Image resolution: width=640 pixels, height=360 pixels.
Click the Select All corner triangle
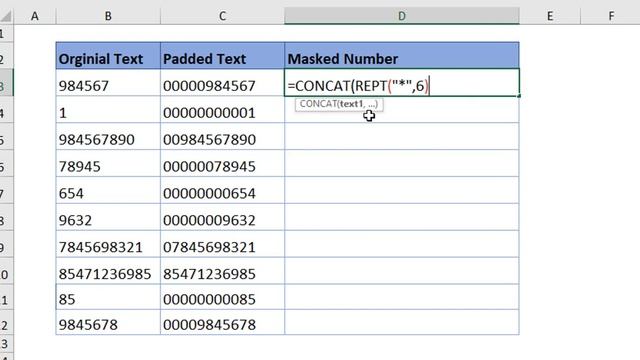click(x=7, y=16)
